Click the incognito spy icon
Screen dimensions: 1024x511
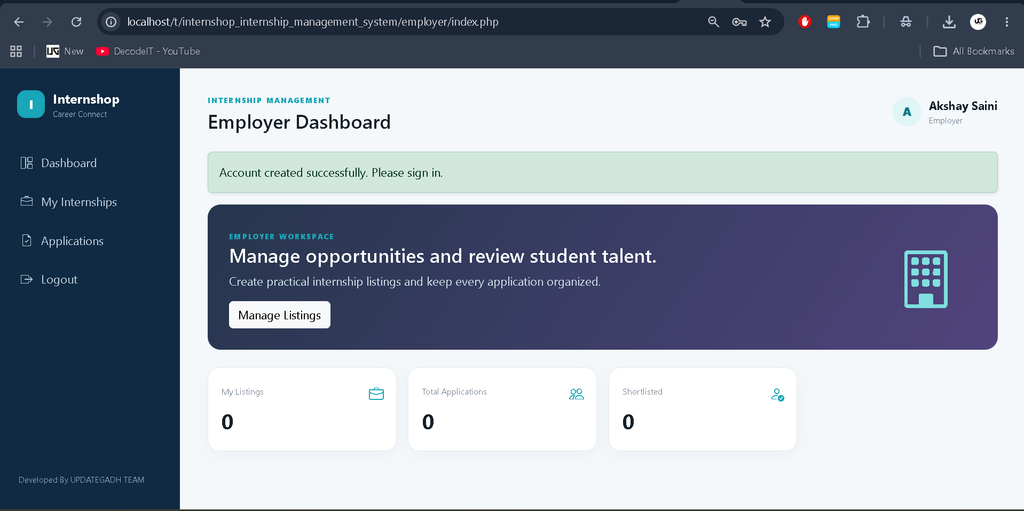tap(905, 22)
